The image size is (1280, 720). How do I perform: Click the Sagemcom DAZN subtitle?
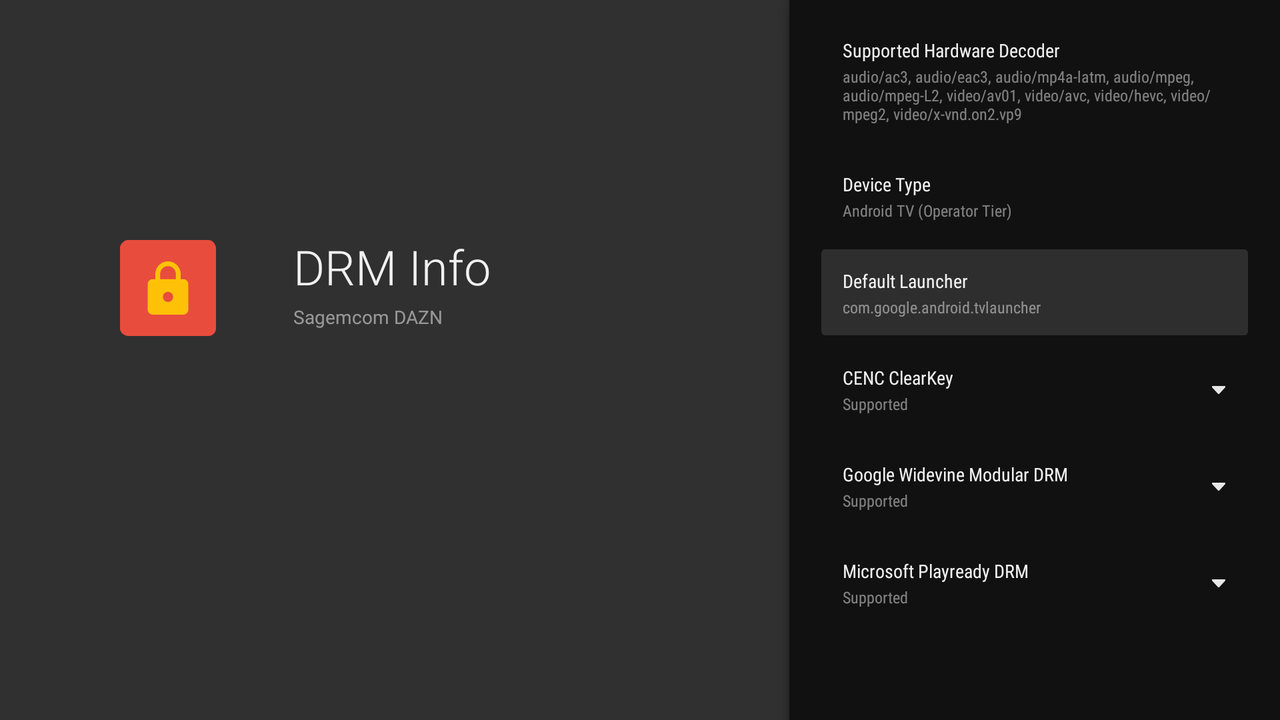(367, 318)
